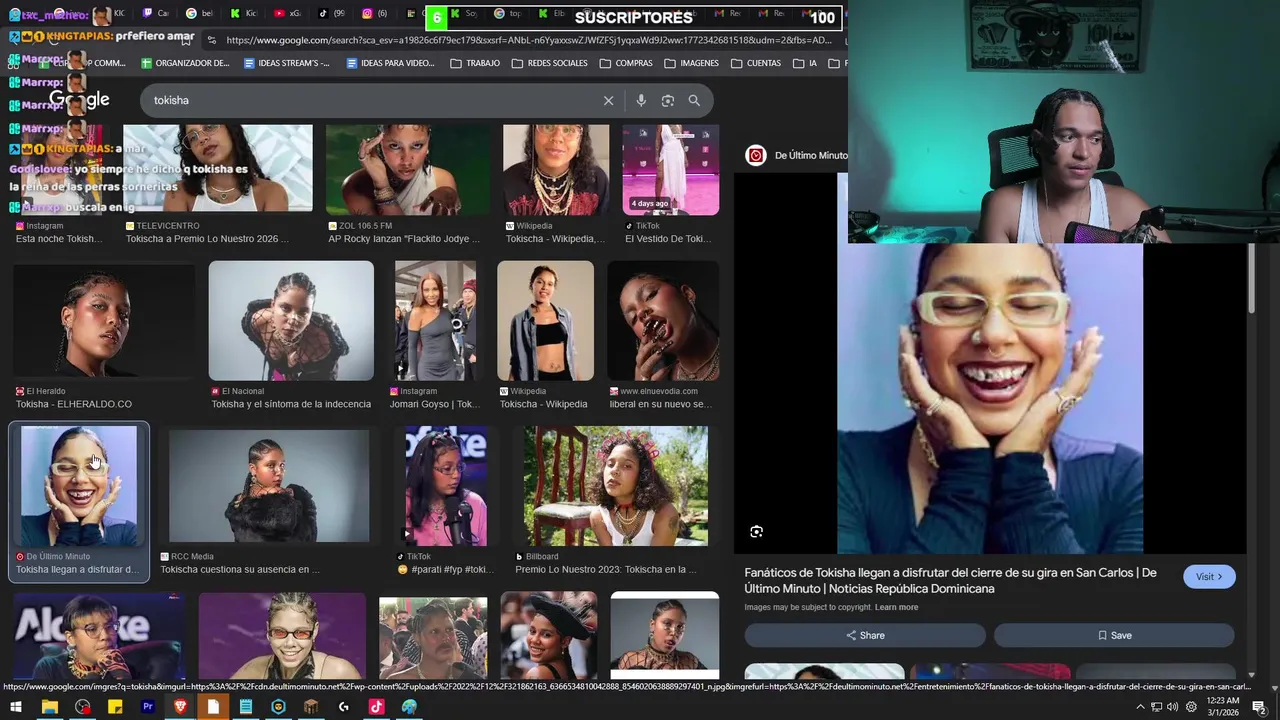The image size is (1280, 720).
Task: Open the elnuevodia.com image result
Action: [663, 322]
